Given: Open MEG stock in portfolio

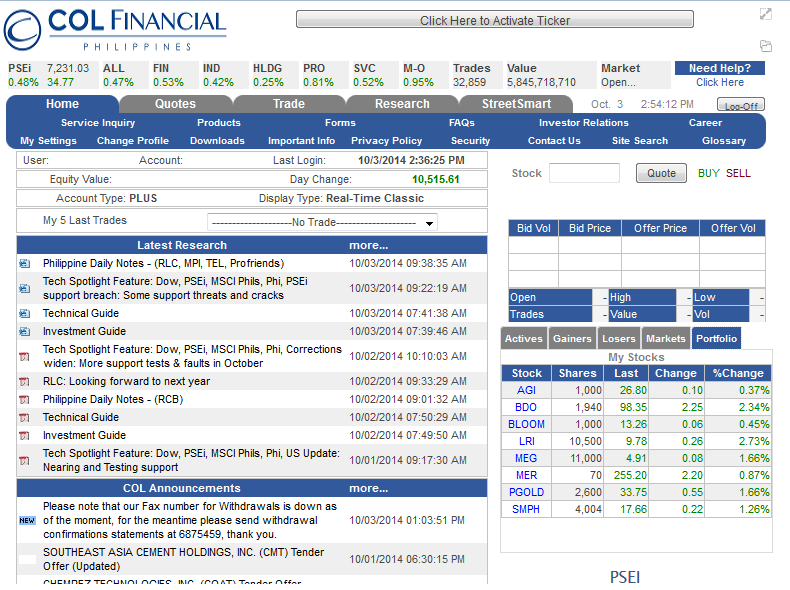Looking at the screenshot, I should [x=526, y=458].
